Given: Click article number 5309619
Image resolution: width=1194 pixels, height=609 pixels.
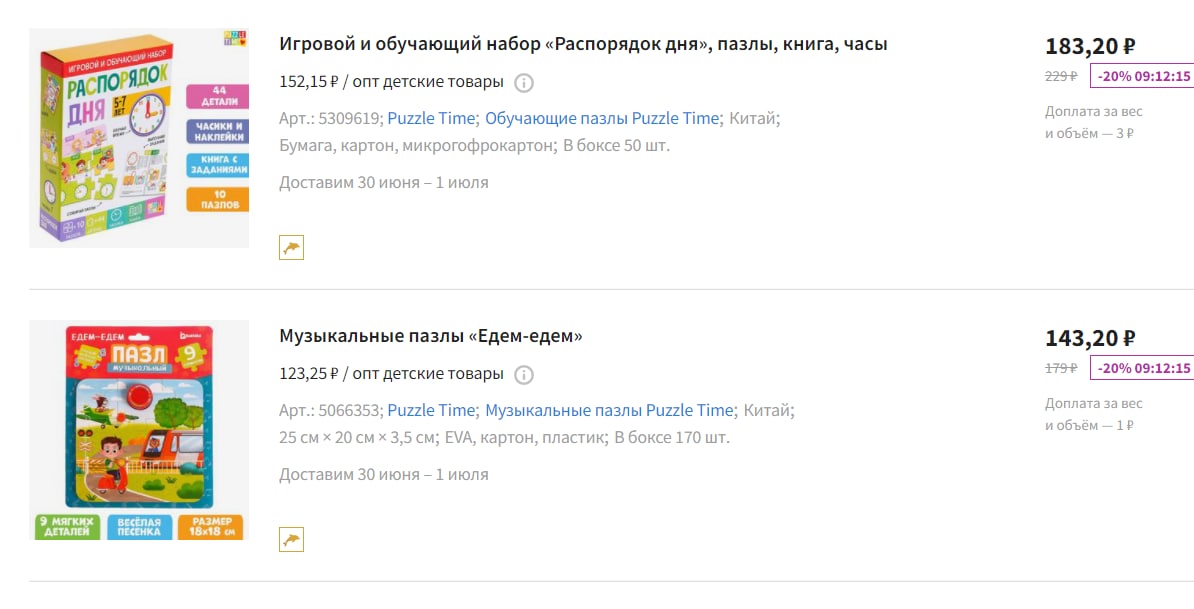Looking at the screenshot, I should click(349, 118).
